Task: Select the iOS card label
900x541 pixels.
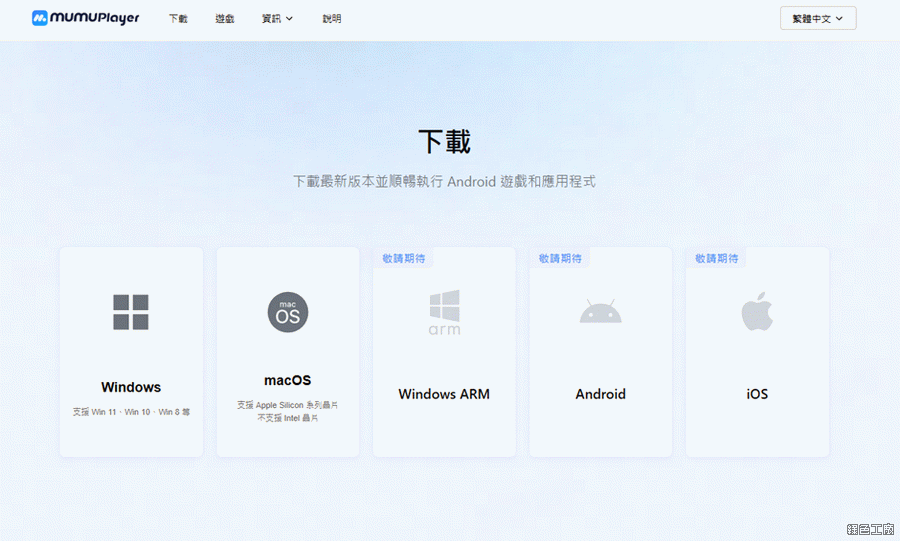Action: (757, 394)
